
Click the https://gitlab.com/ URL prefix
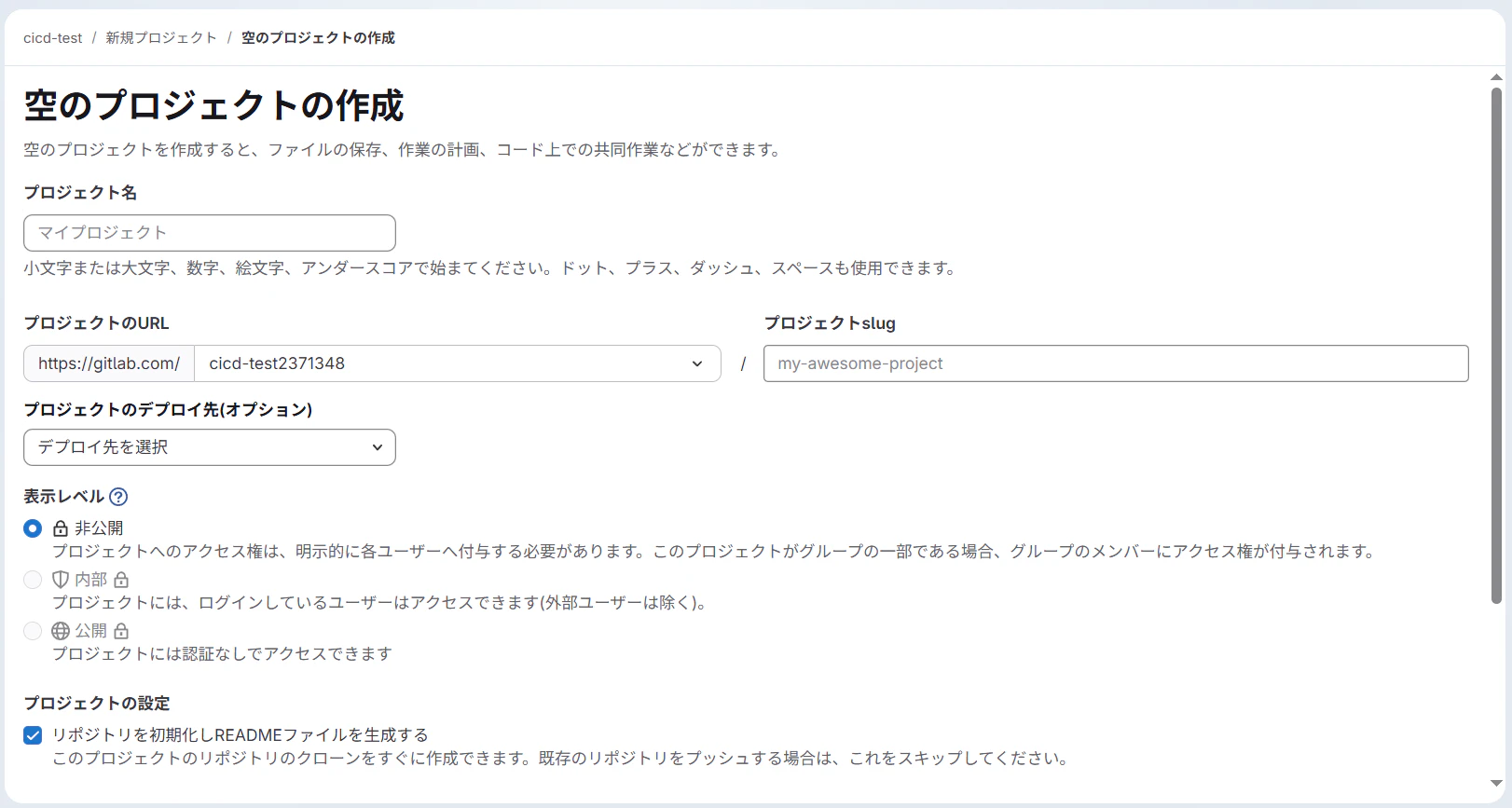[109, 363]
